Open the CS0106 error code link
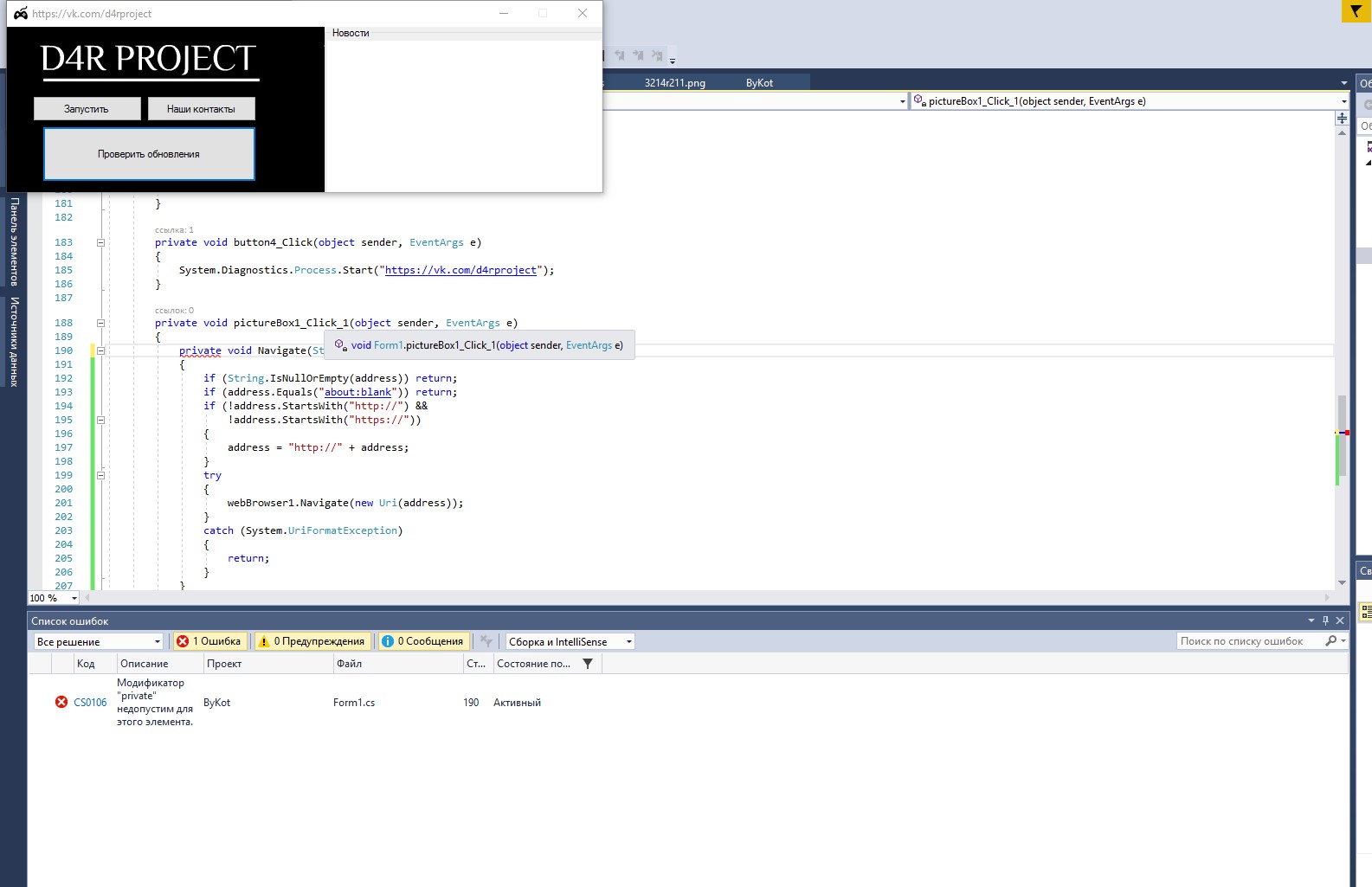Image resolution: width=1372 pixels, height=887 pixels. click(90, 703)
